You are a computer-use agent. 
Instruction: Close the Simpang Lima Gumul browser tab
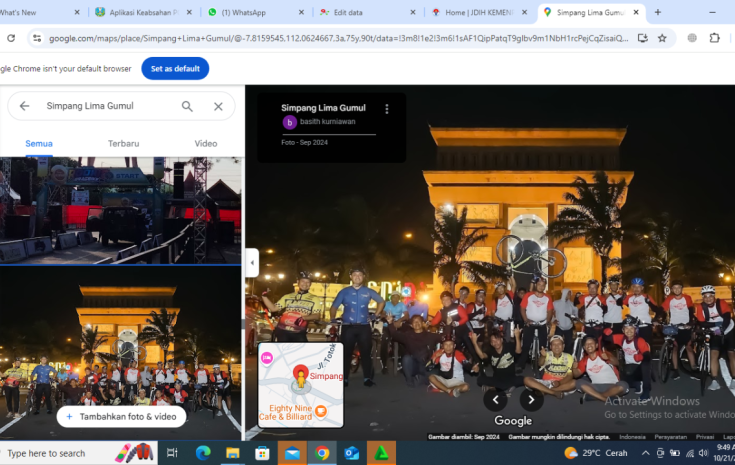(636, 13)
